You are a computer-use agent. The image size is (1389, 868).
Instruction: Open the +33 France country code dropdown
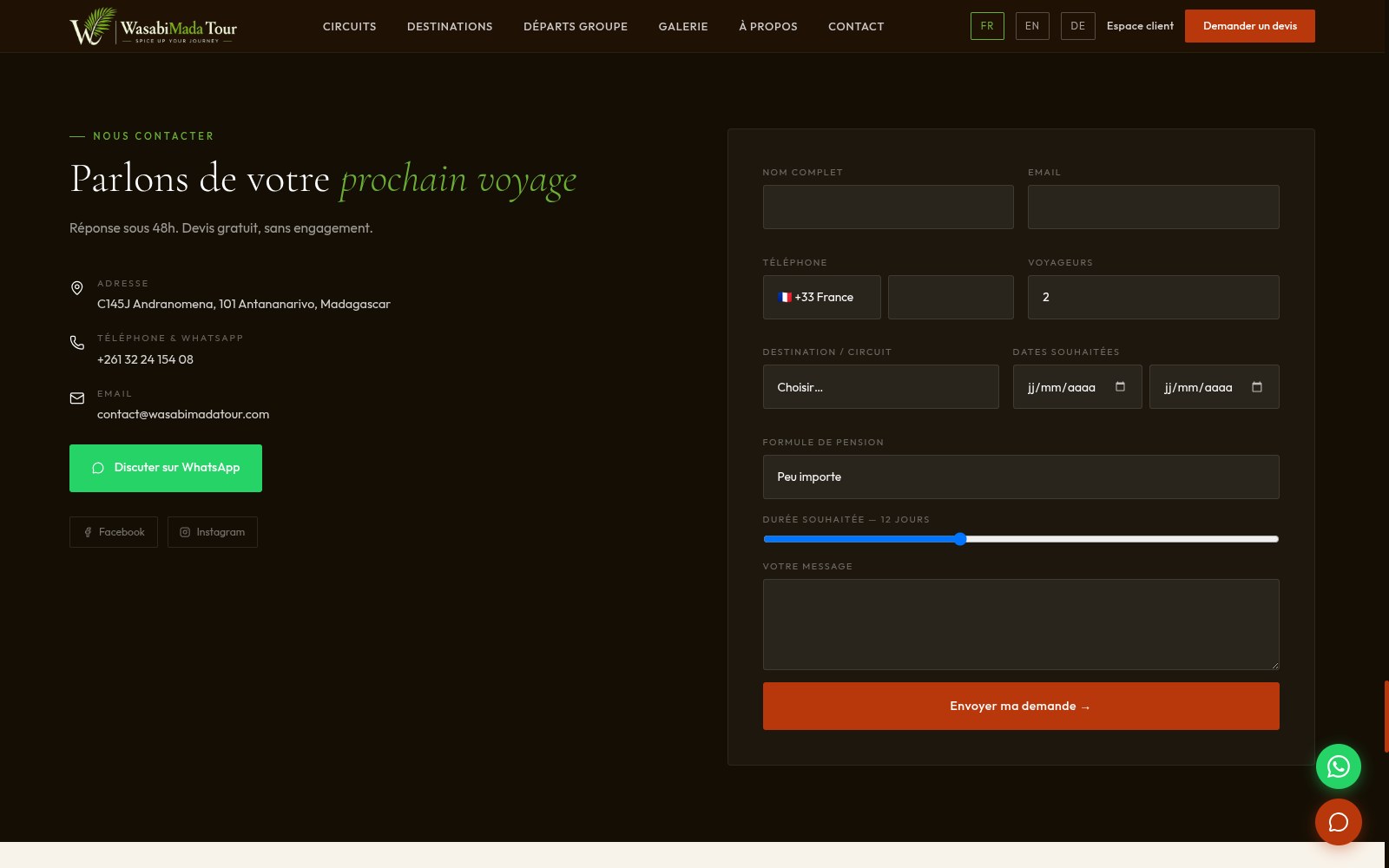821,297
